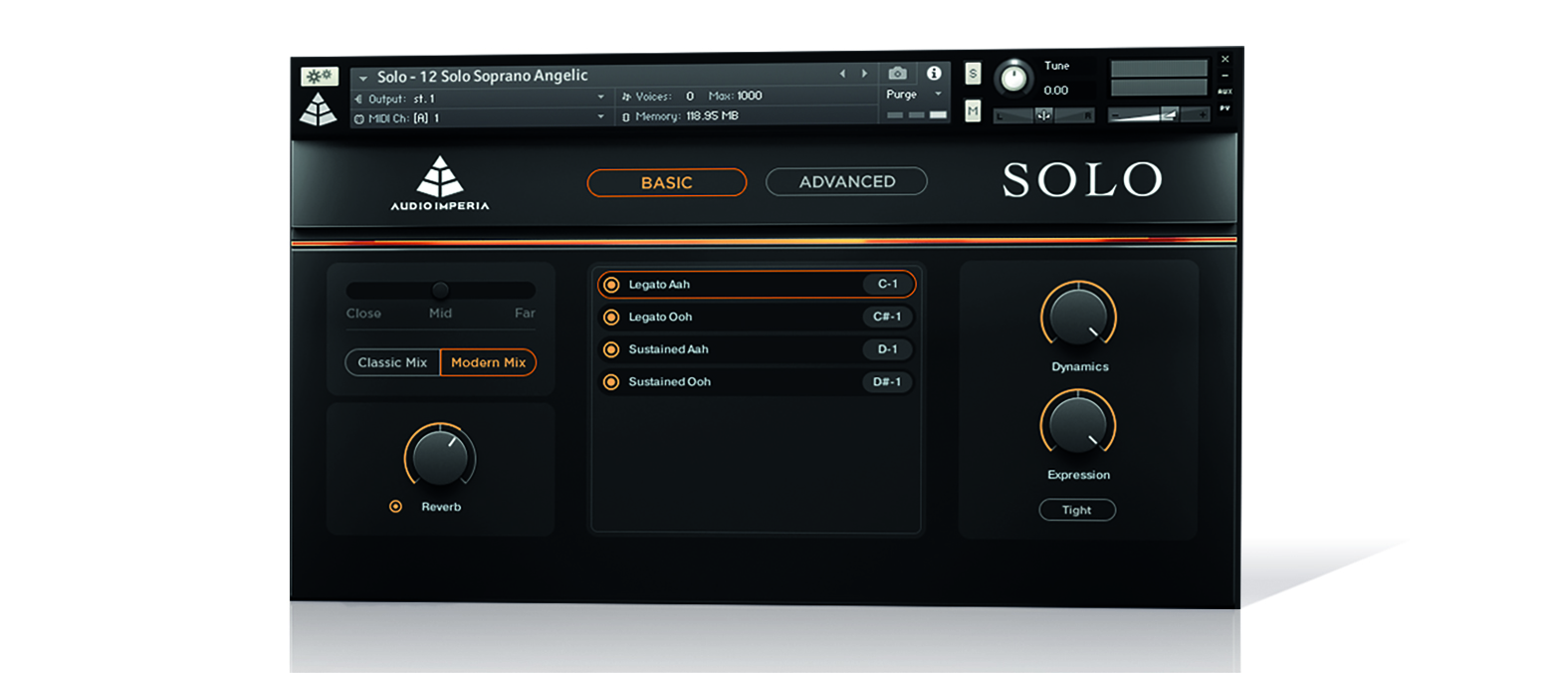Click the Tune knob

1013,78
